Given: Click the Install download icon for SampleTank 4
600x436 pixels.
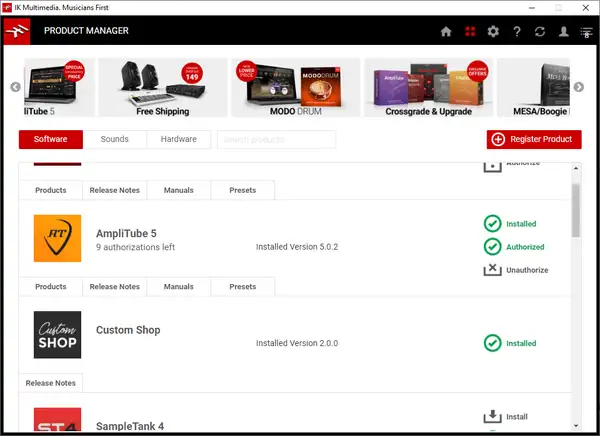Looking at the screenshot, I should [492, 416].
